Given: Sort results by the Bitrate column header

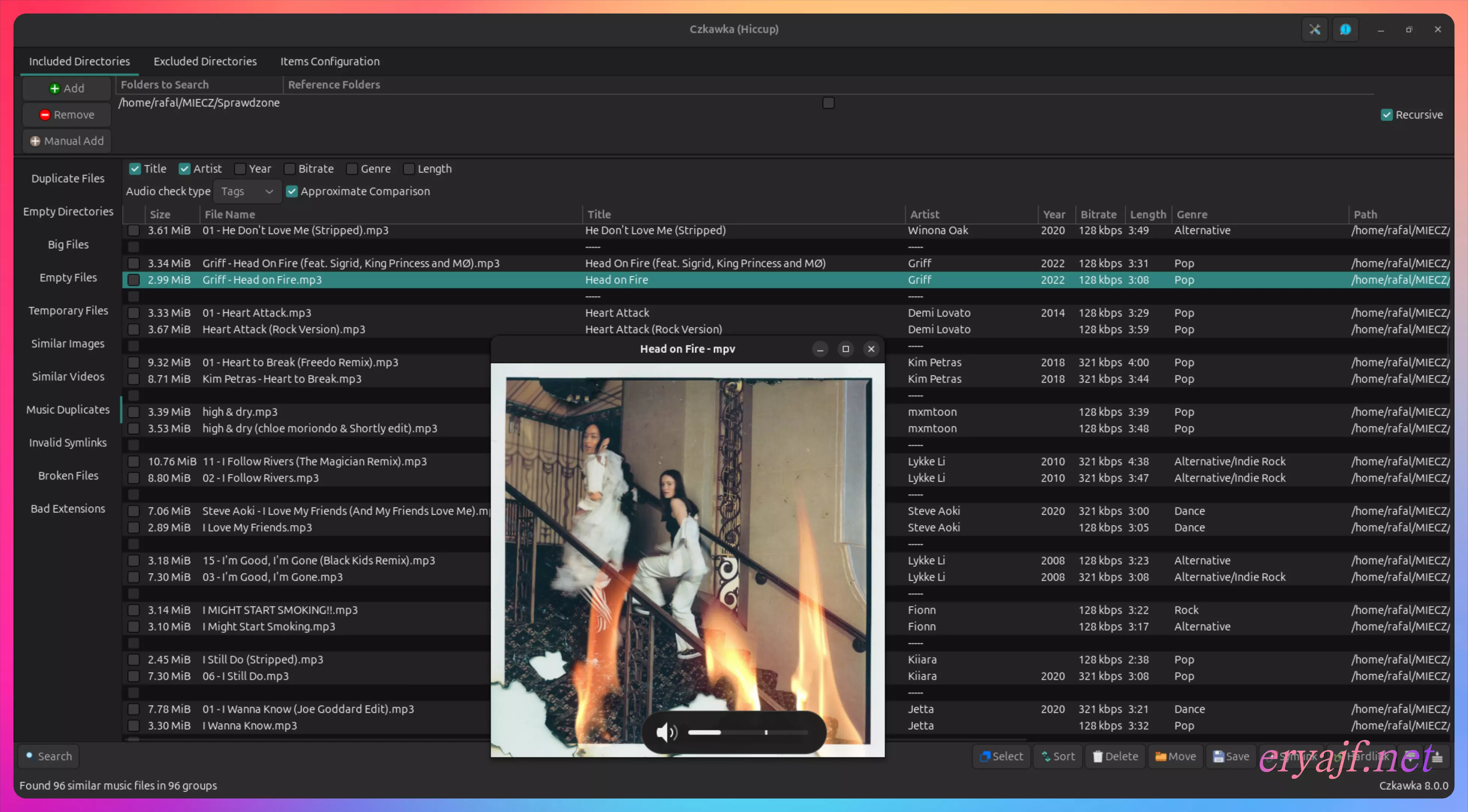Looking at the screenshot, I should pos(1098,214).
